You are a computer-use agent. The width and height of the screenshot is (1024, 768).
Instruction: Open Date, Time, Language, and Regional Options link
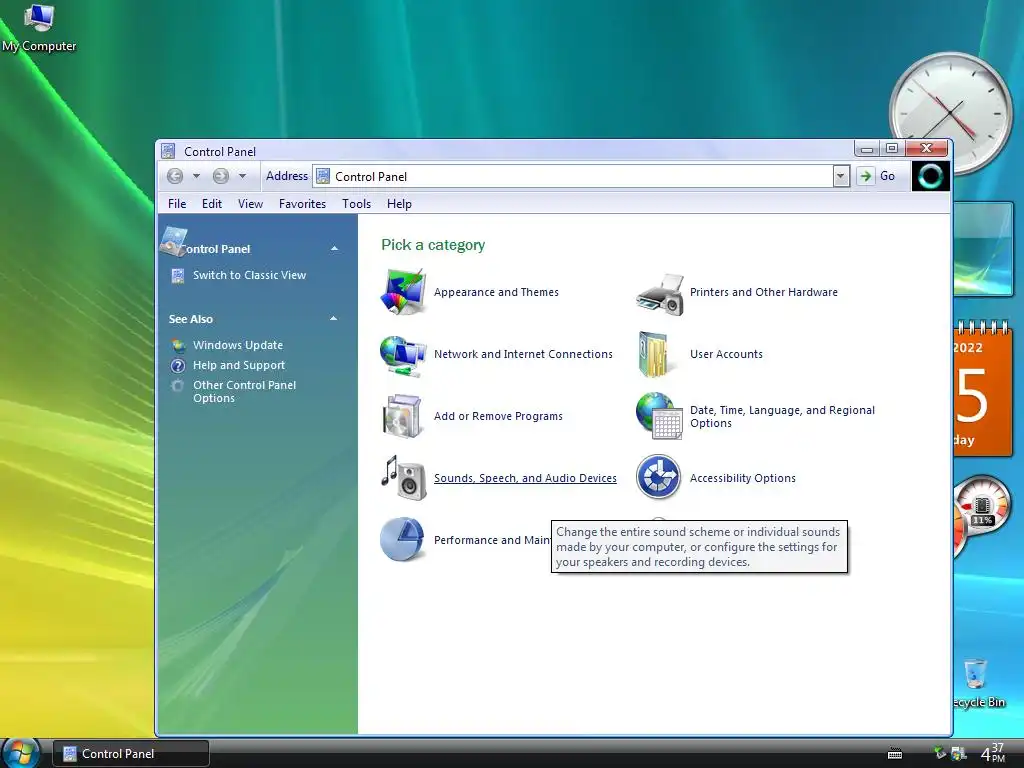[782, 417]
